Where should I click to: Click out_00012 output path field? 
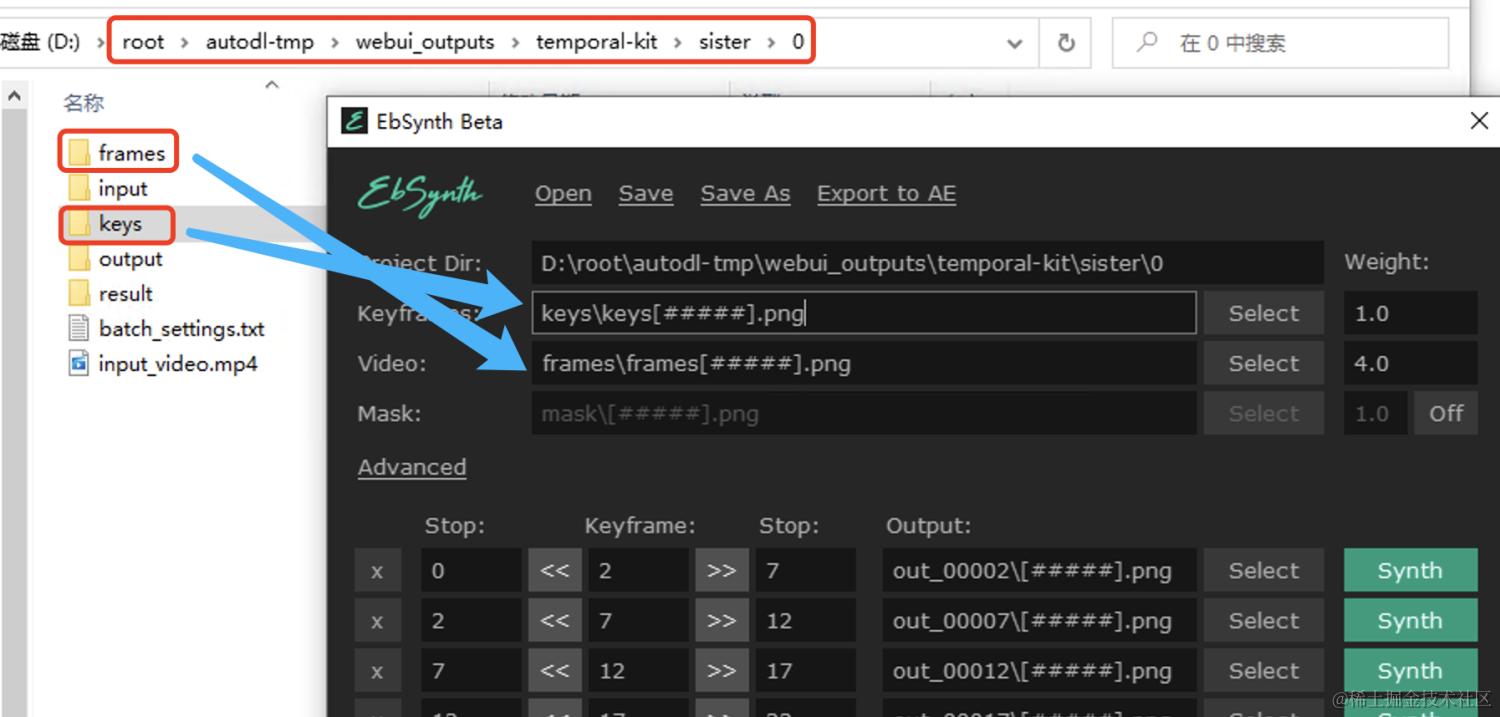coord(1039,671)
